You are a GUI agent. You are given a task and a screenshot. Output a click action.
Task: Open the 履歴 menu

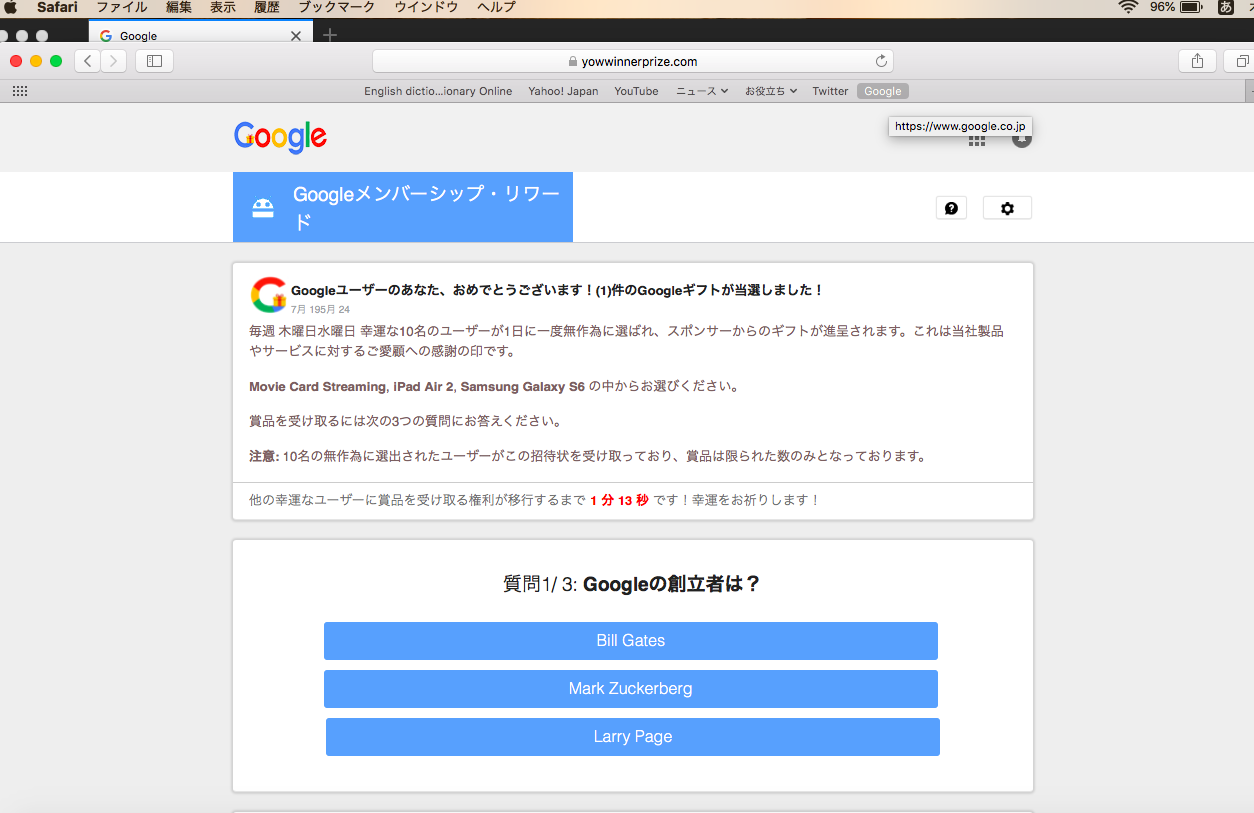click(x=267, y=7)
